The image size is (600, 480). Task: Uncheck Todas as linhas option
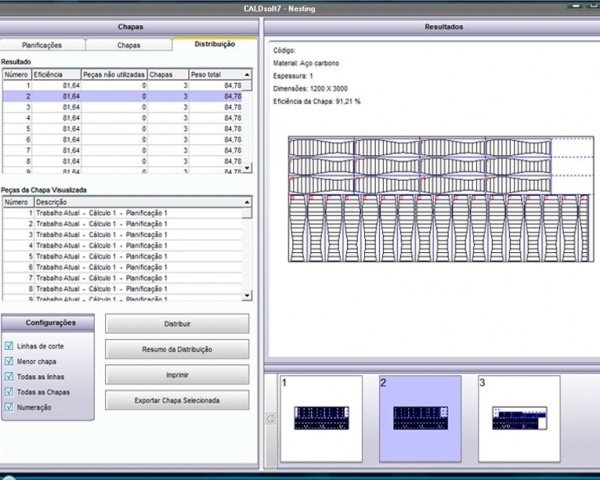tap(10, 377)
